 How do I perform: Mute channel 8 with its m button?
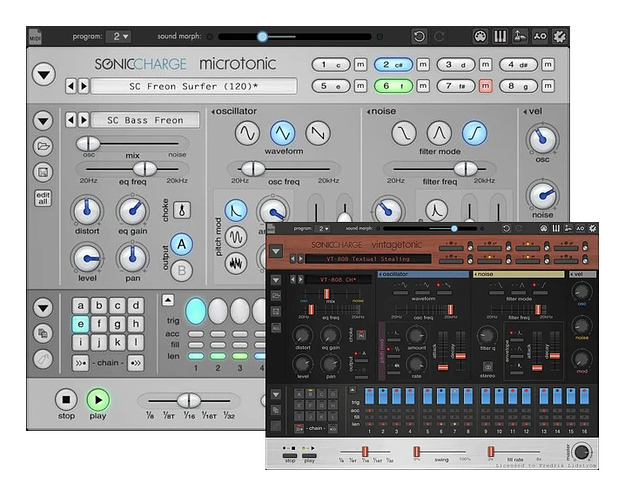click(x=548, y=86)
